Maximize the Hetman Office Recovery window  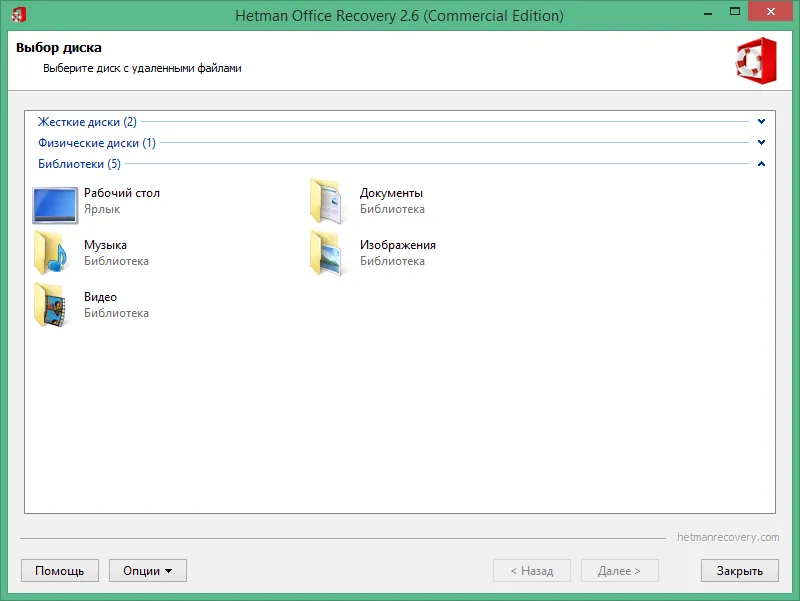pos(735,11)
